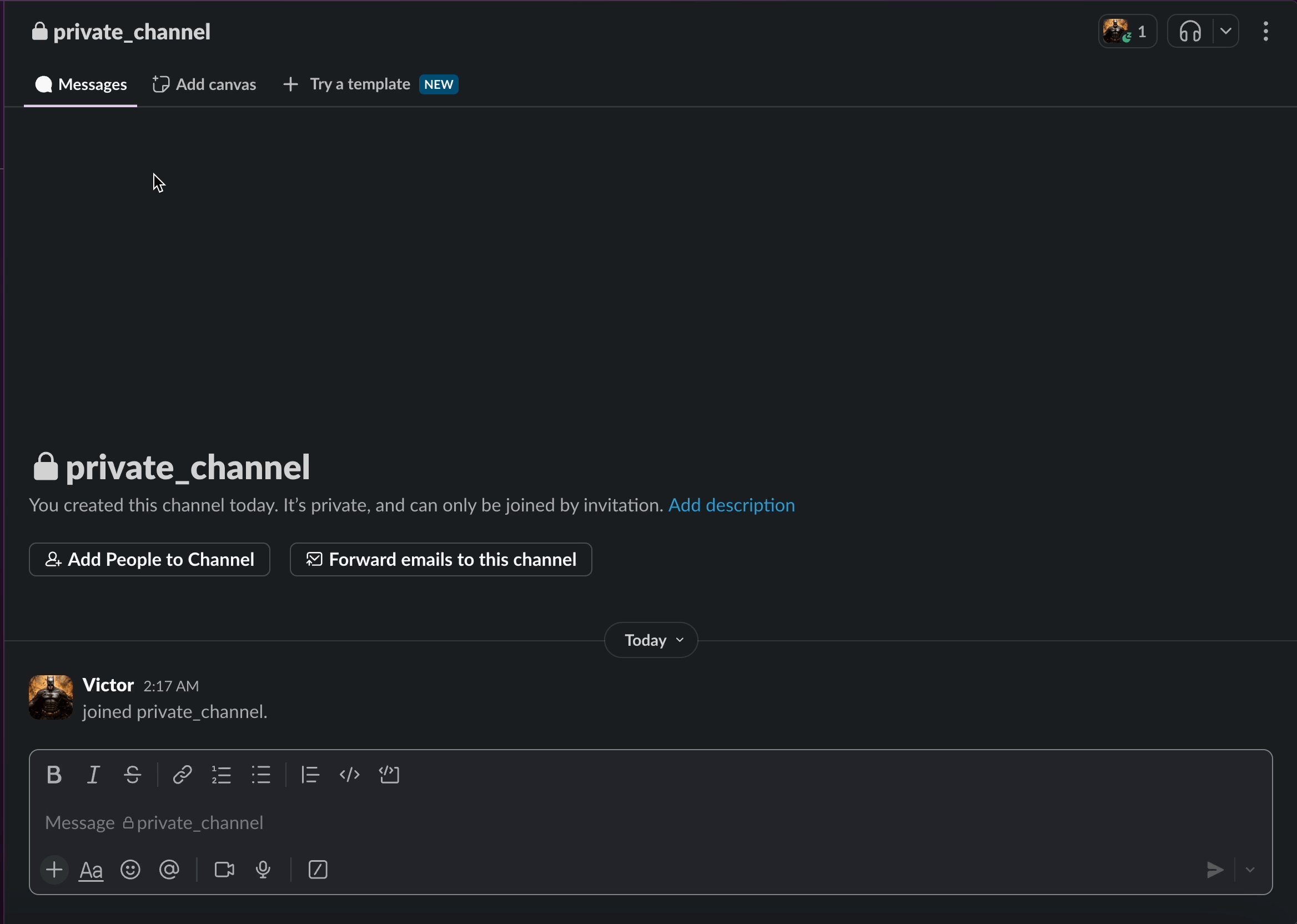
Task: Toggle italic text formatting
Action: click(93, 775)
